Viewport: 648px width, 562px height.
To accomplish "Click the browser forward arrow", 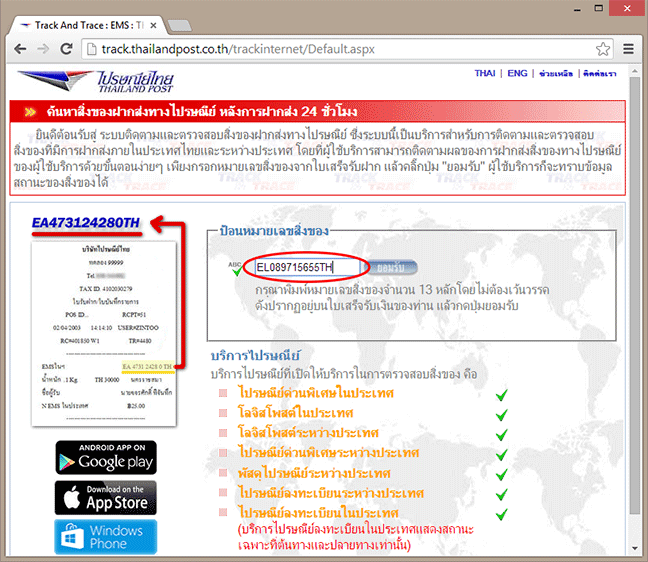I will [48, 49].
